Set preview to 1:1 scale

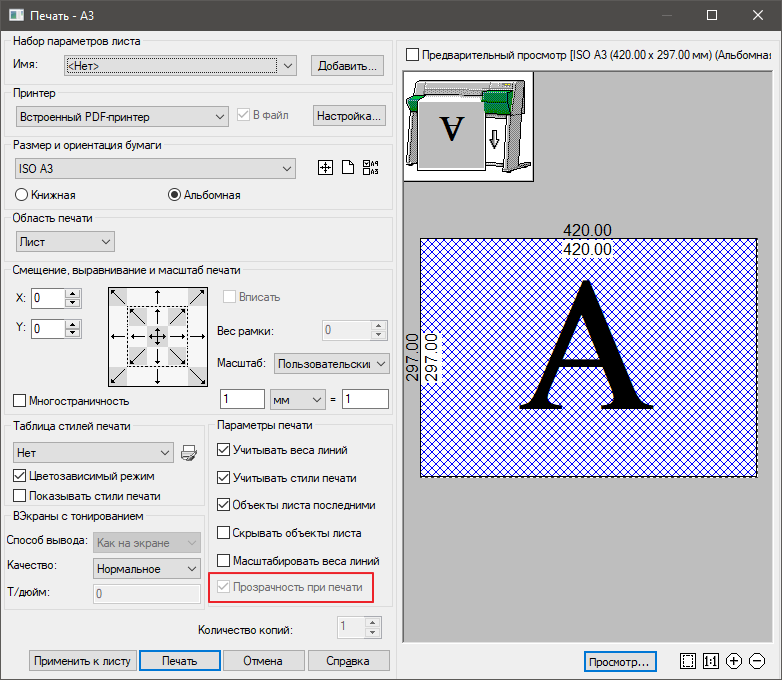[x=711, y=661]
